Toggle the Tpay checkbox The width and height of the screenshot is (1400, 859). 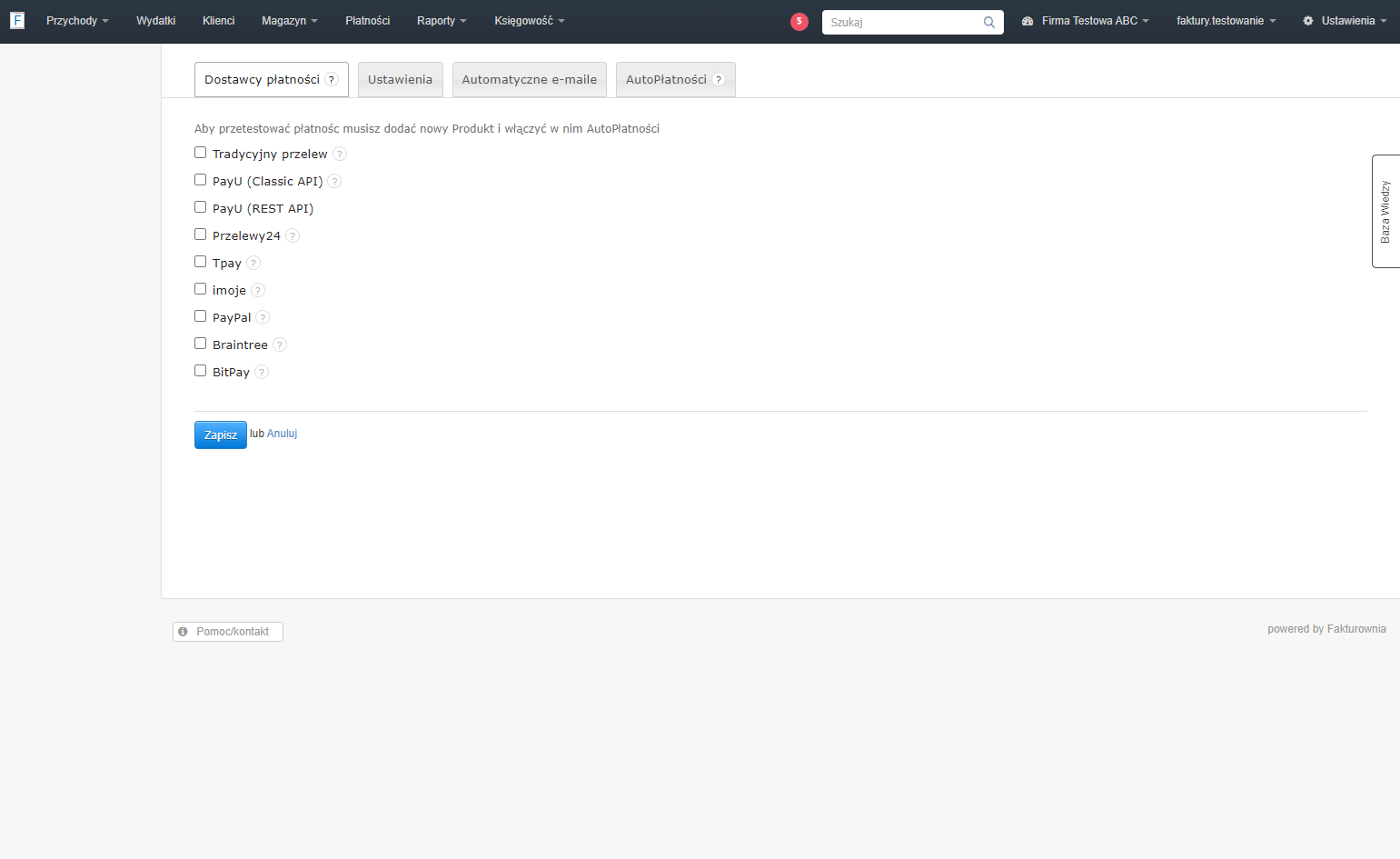pyautogui.click(x=201, y=262)
